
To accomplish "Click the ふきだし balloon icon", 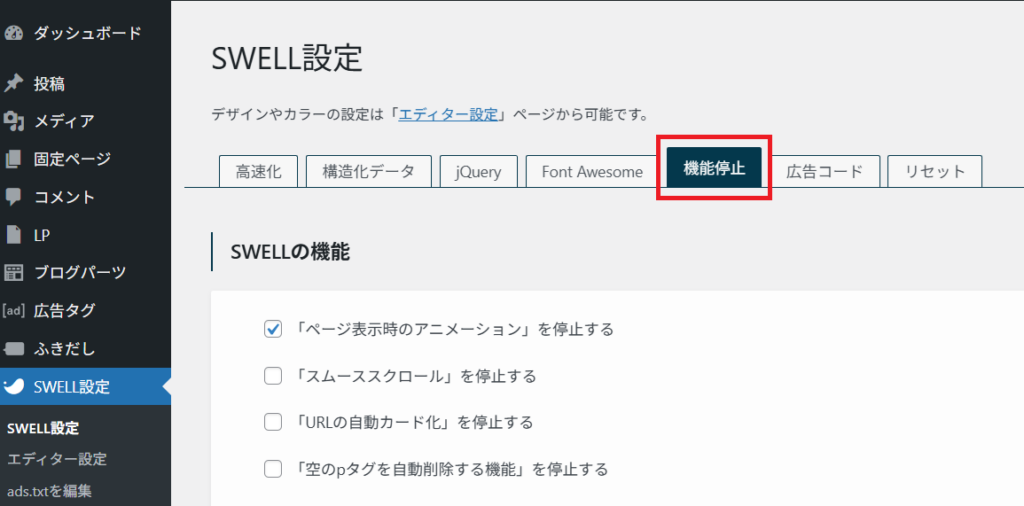I will (14, 349).
